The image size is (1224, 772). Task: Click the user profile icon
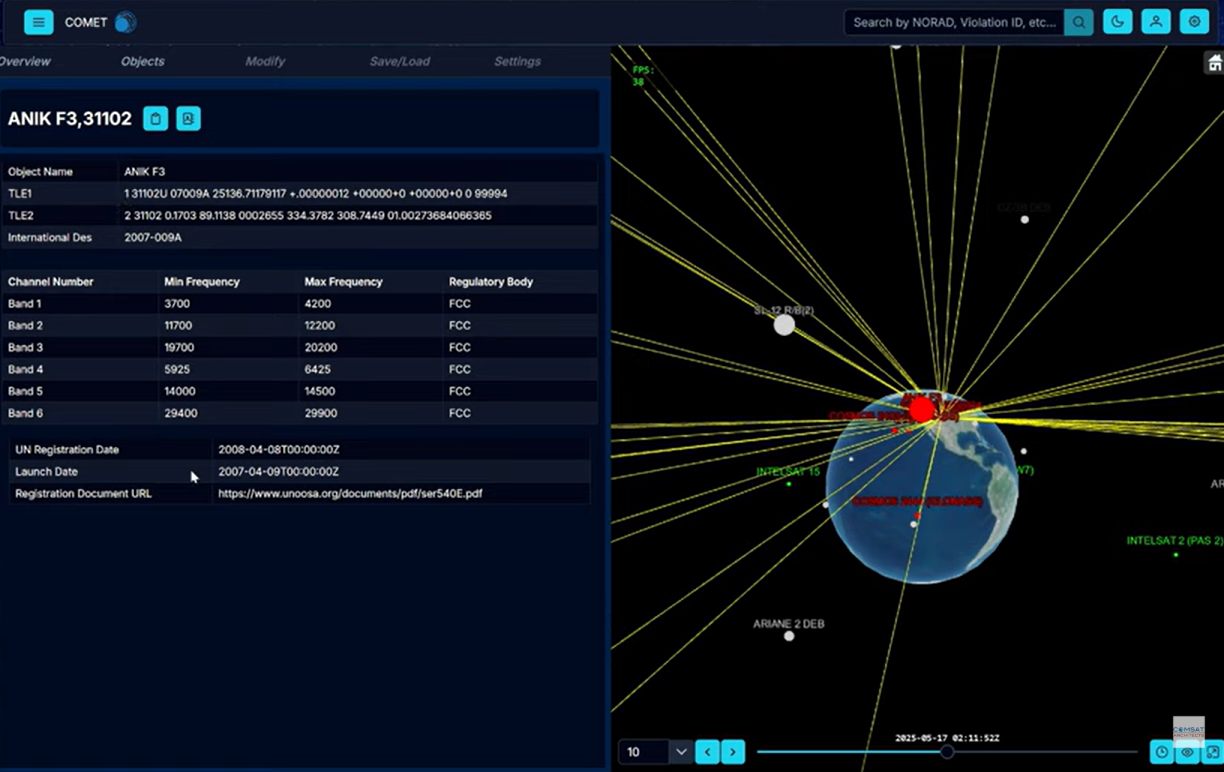(1156, 22)
